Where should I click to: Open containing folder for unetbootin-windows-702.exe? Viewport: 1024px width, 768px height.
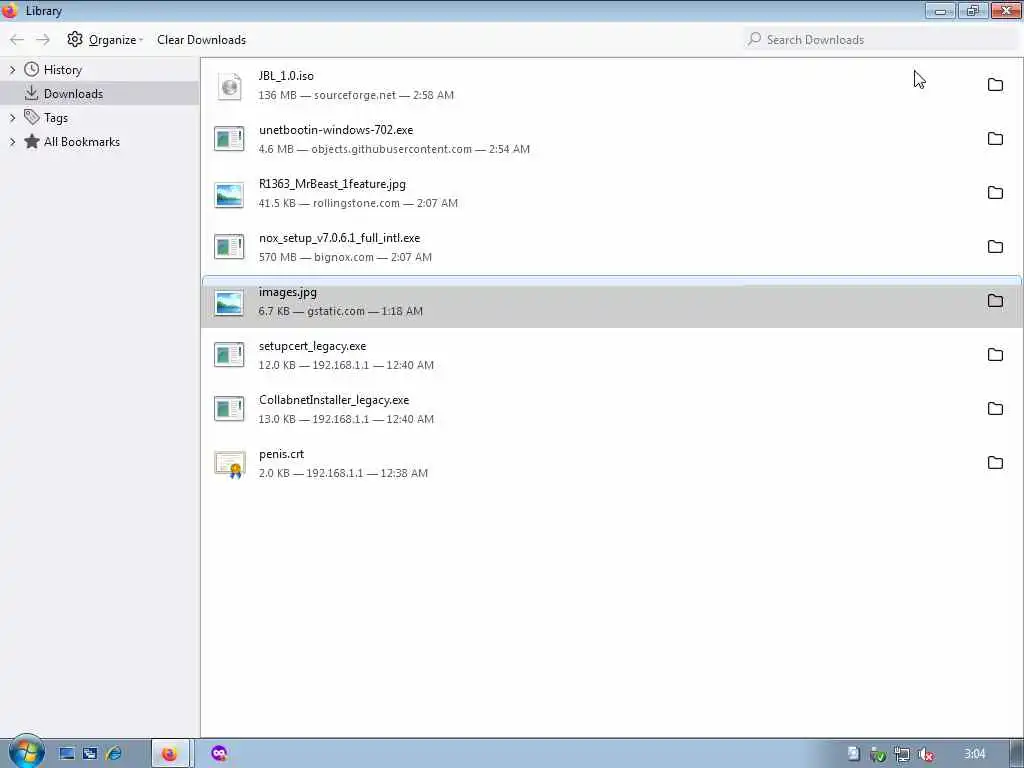(x=995, y=138)
